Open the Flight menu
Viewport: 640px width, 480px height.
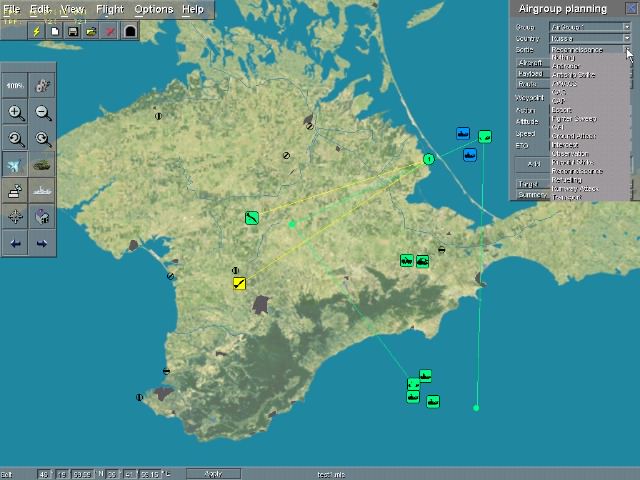[109, 9]
